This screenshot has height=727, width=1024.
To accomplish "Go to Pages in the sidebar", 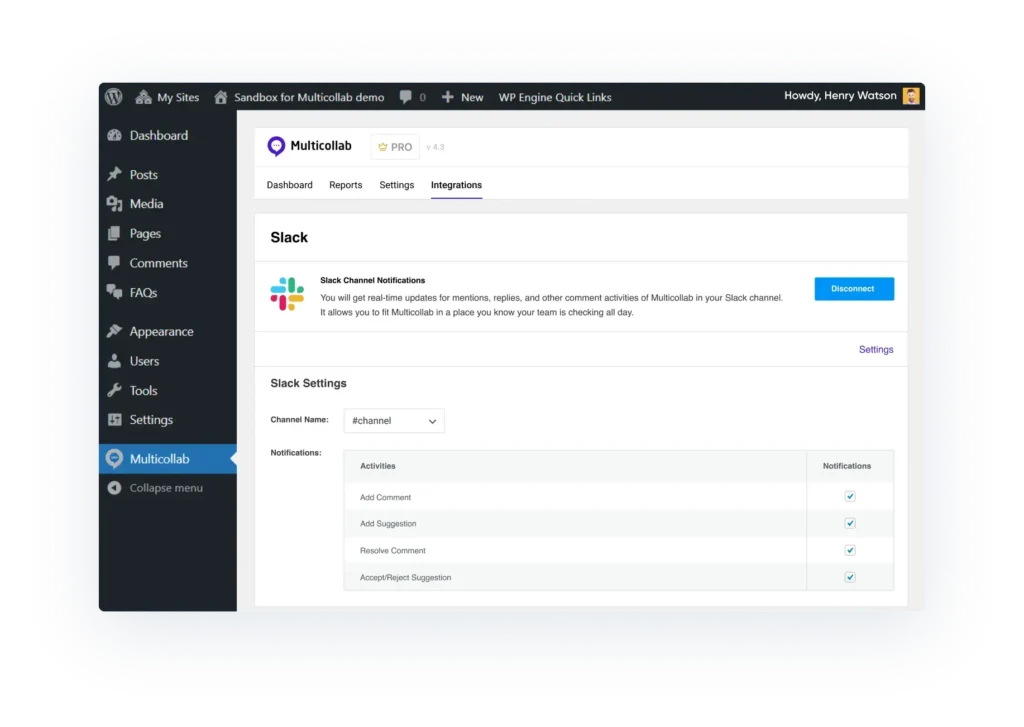I will pos(145,233).
